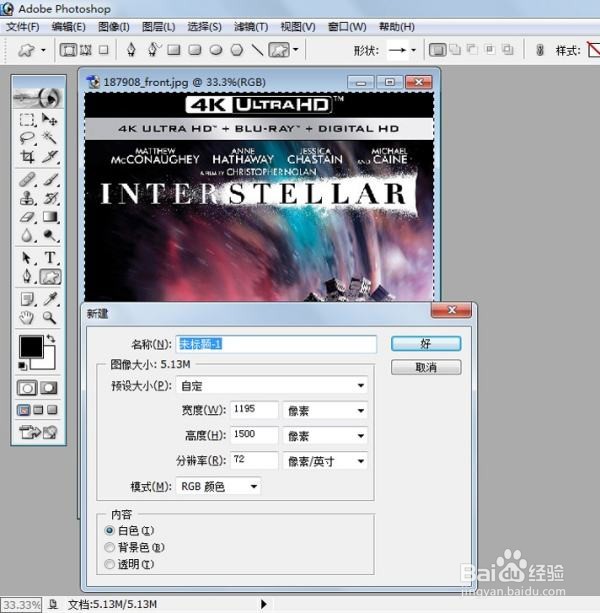600x613 pixels.
Task: Select the Dodge tool
Action: 50,236
